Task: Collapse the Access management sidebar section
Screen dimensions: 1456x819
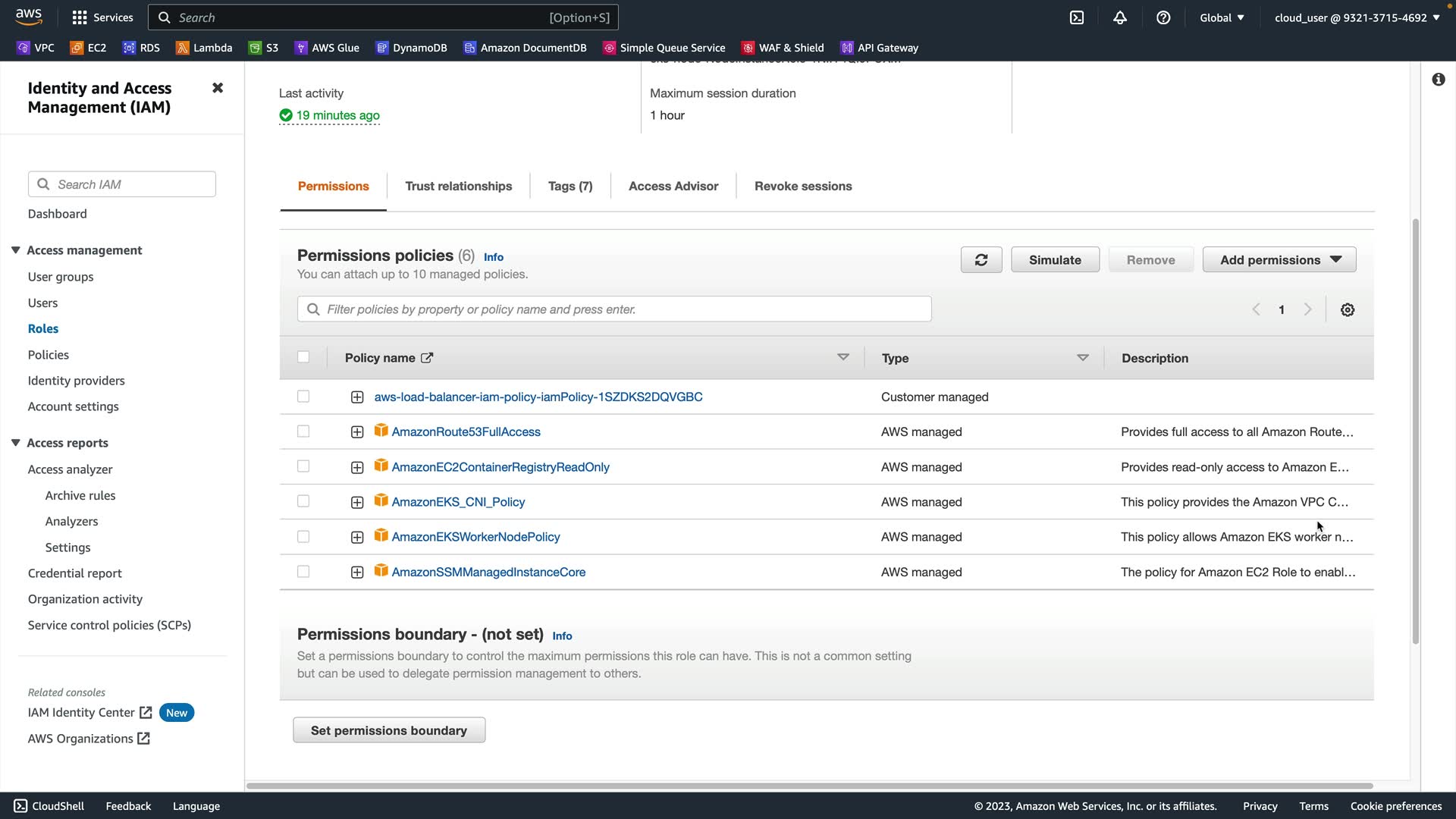Action: pos(15,250)
